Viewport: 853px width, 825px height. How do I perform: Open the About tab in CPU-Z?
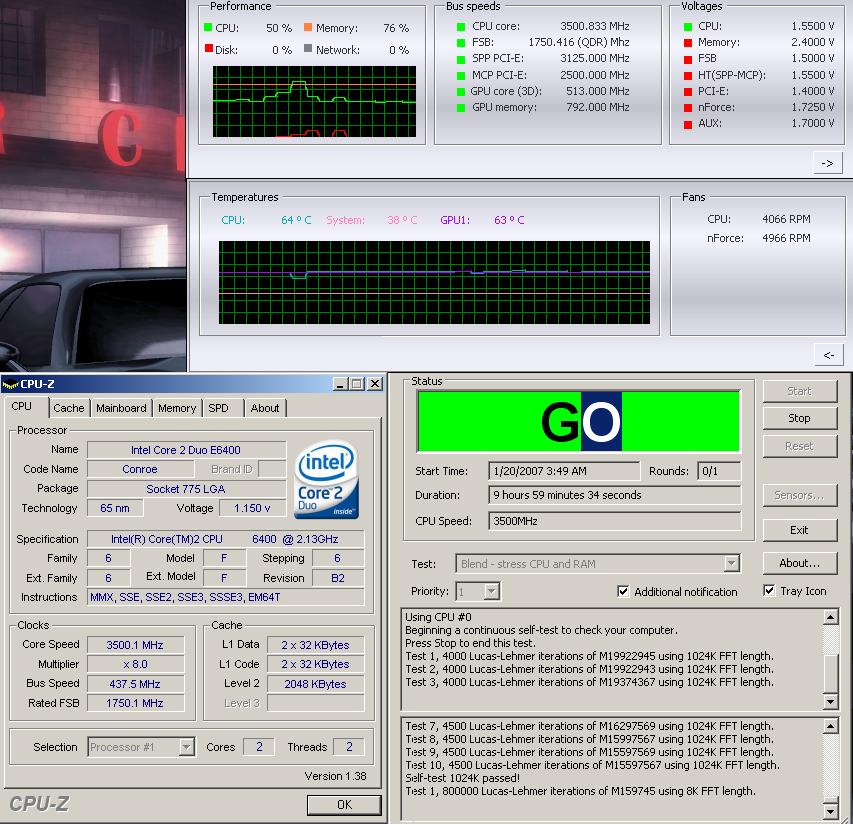click(265, 408)
